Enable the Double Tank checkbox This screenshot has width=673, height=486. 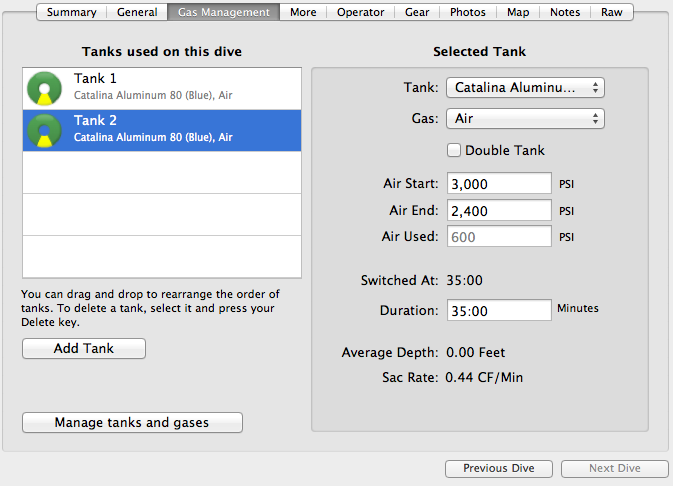click(x=455, y=151)
